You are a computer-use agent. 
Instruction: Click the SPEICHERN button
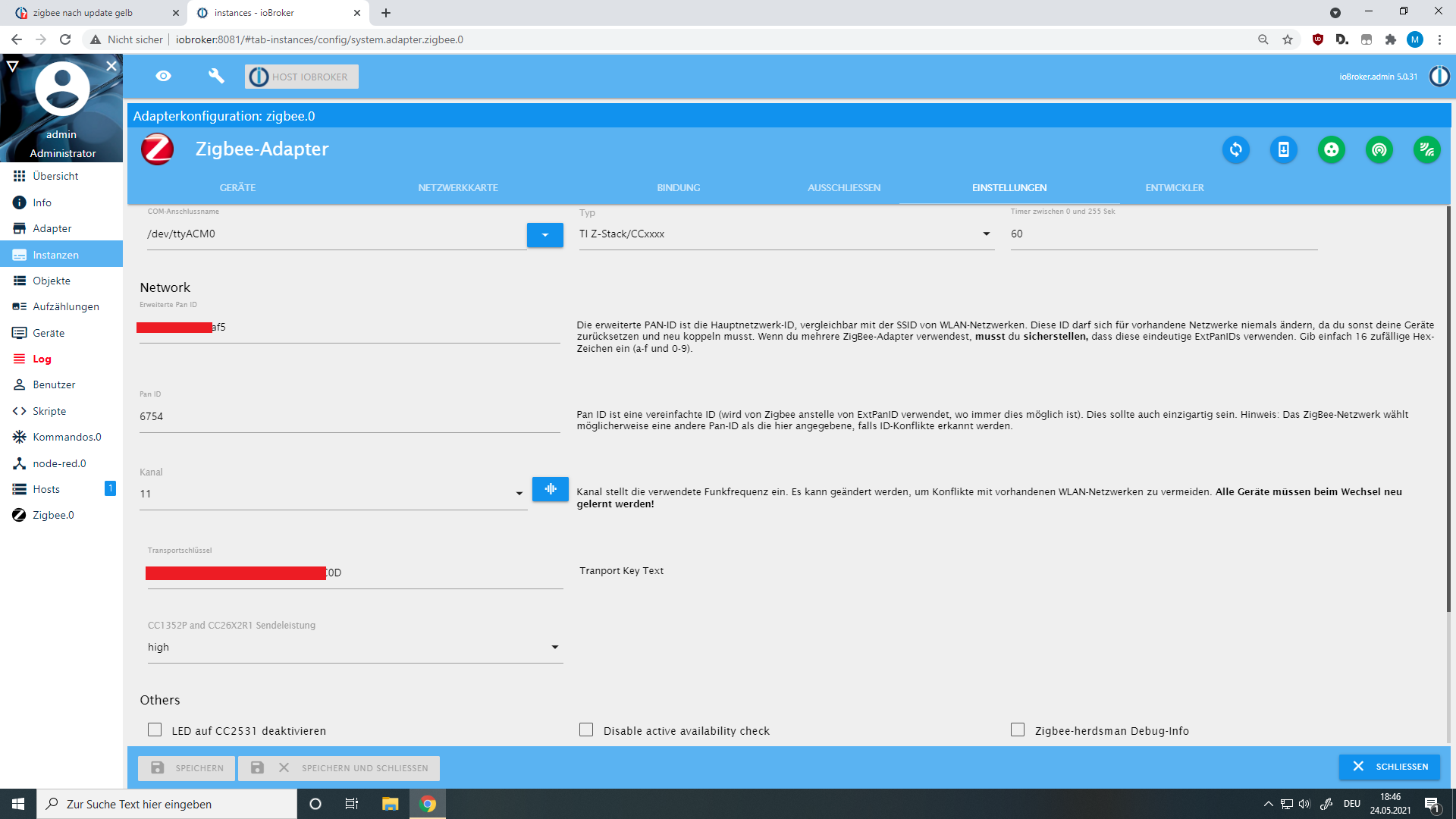point(187,767)
